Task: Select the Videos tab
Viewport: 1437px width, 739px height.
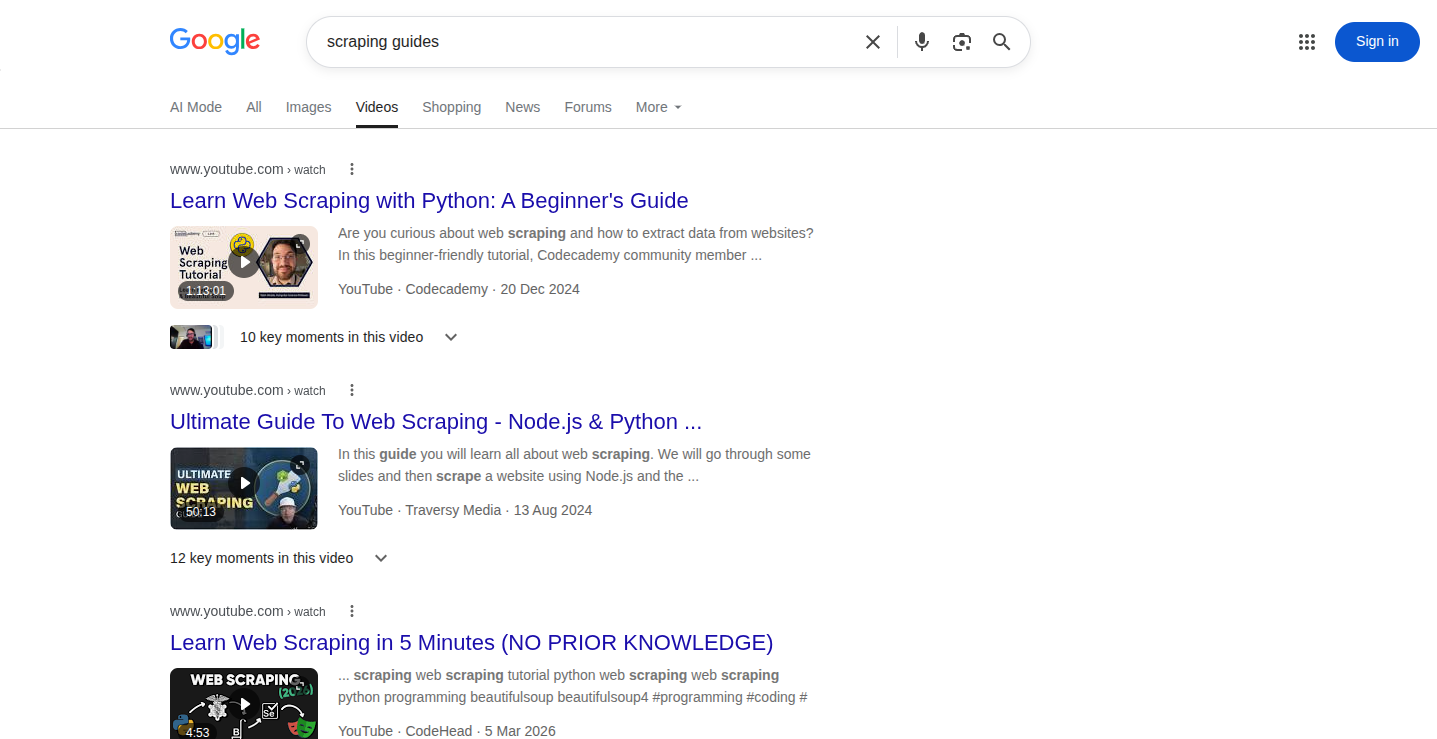Action: point(377,107)
